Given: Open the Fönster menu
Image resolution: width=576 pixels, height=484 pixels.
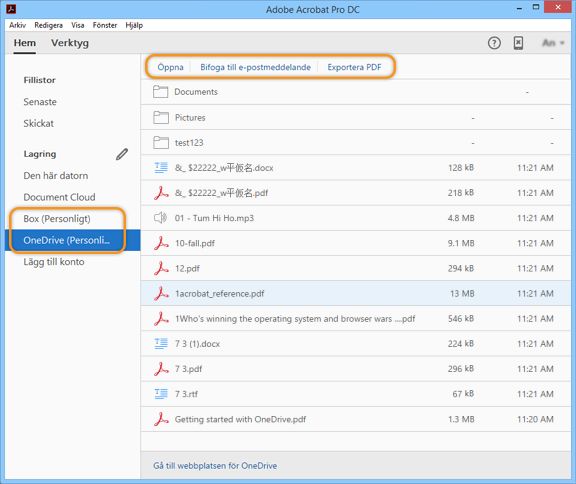Looking at the screenshot, I should [105, 25].
